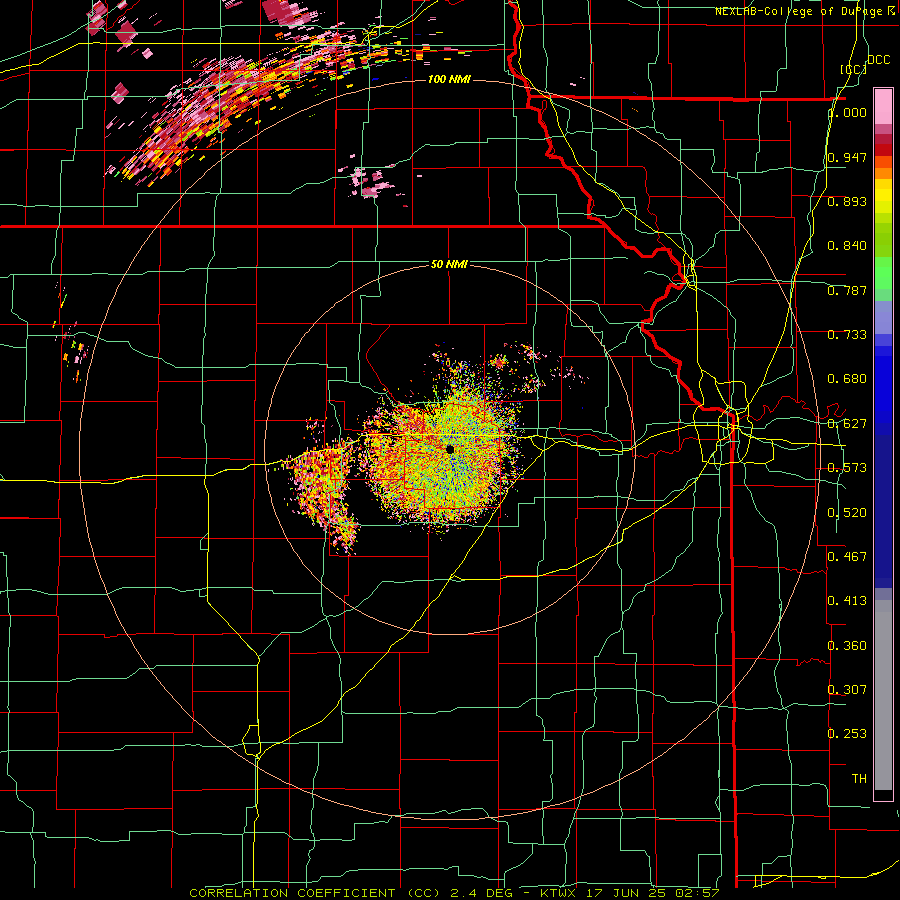
Task: Click the dark navy color bar swatch
Action: (883, 505)
